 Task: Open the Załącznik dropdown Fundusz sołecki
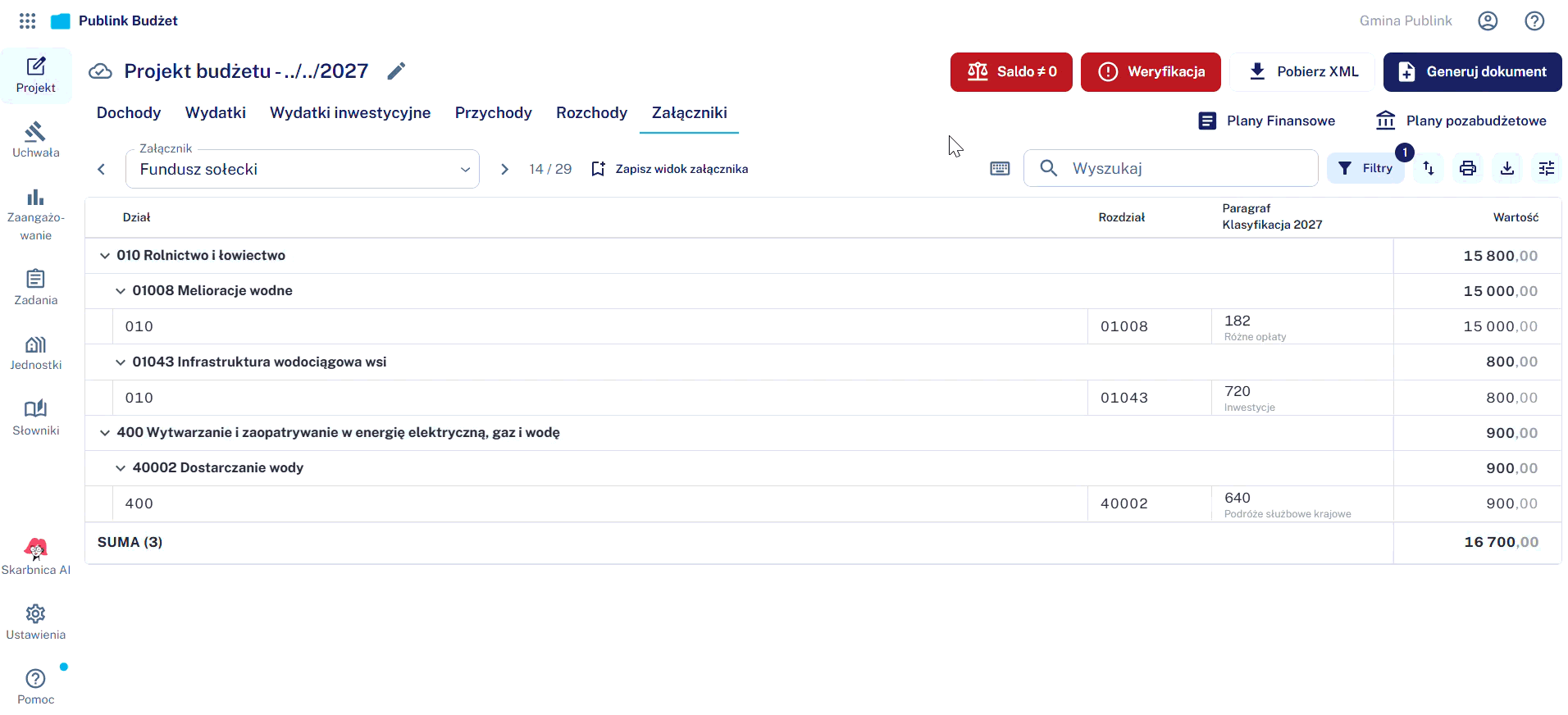coord(303,169)
